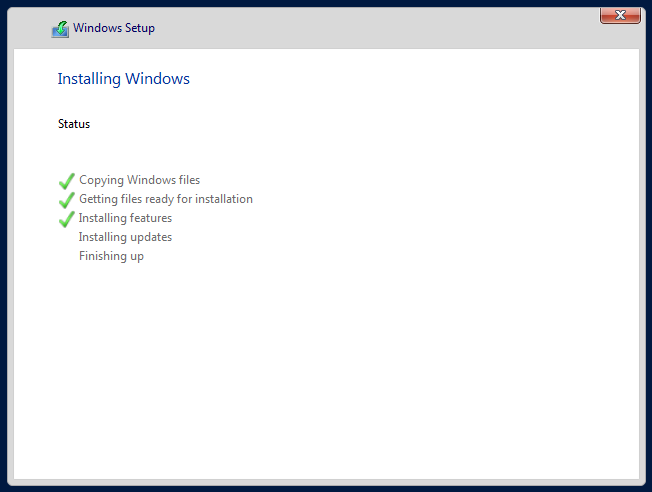Click the 'Status' label
The image size is (652, 492).
tap(74, 124)
